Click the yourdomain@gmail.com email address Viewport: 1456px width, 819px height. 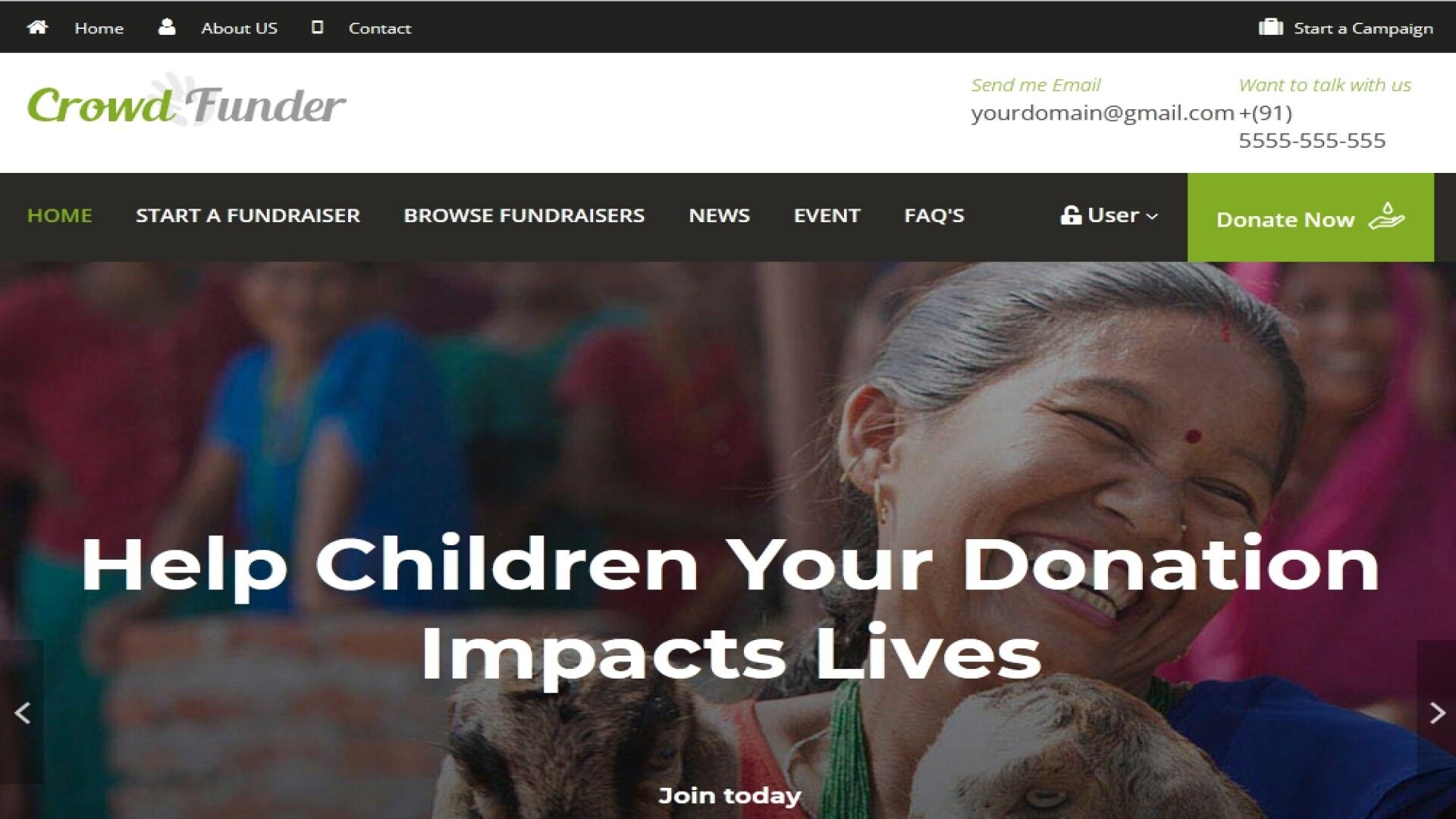[1103, 113]
